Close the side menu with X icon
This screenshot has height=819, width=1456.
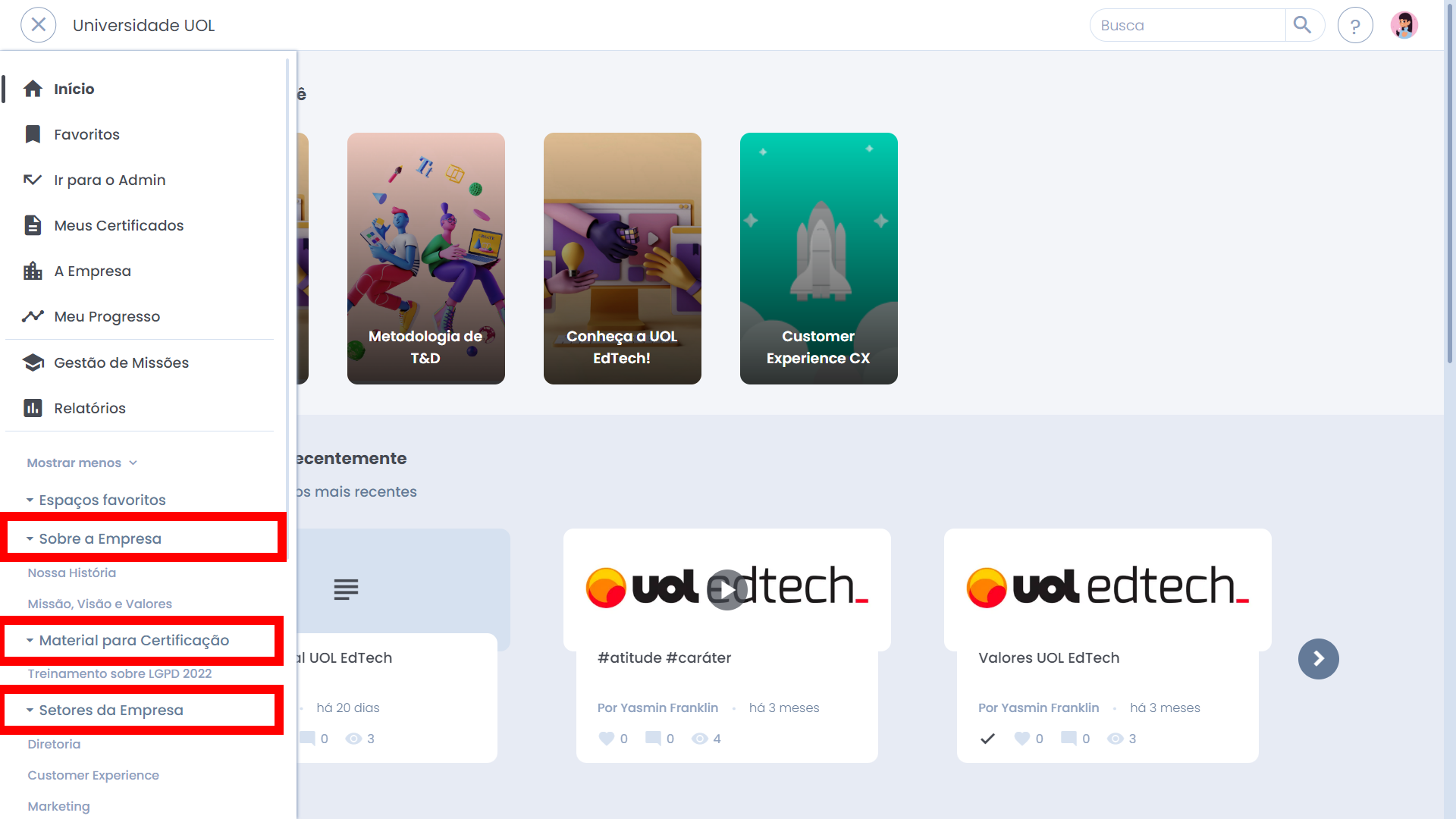click(39, 25)
